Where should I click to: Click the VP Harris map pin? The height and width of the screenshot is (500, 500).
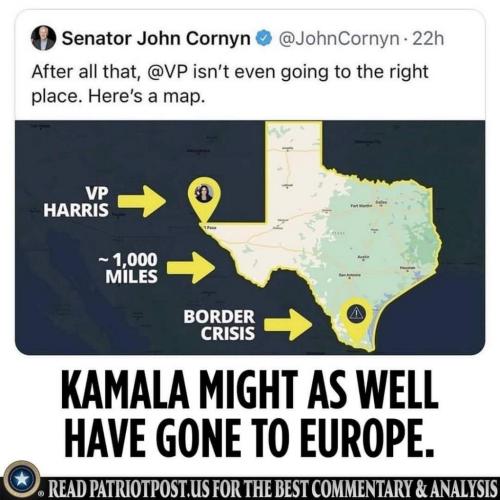[204, 199]
